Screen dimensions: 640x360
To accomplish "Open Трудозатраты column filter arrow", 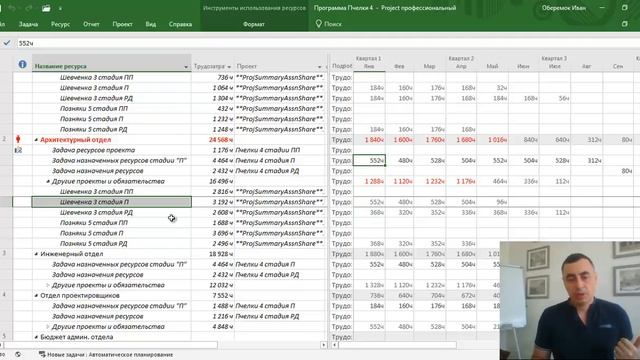I will 229,67.
